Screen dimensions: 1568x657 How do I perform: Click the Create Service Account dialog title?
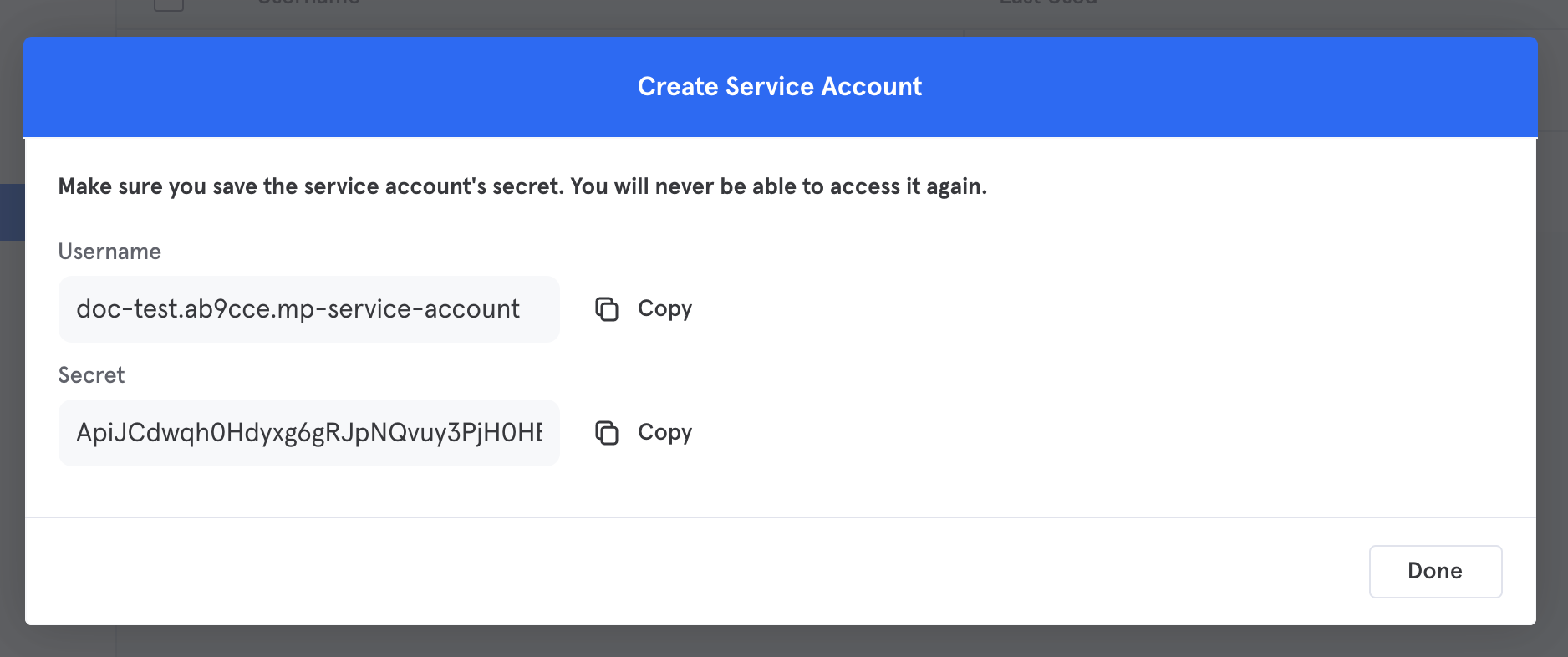(780, 87)
